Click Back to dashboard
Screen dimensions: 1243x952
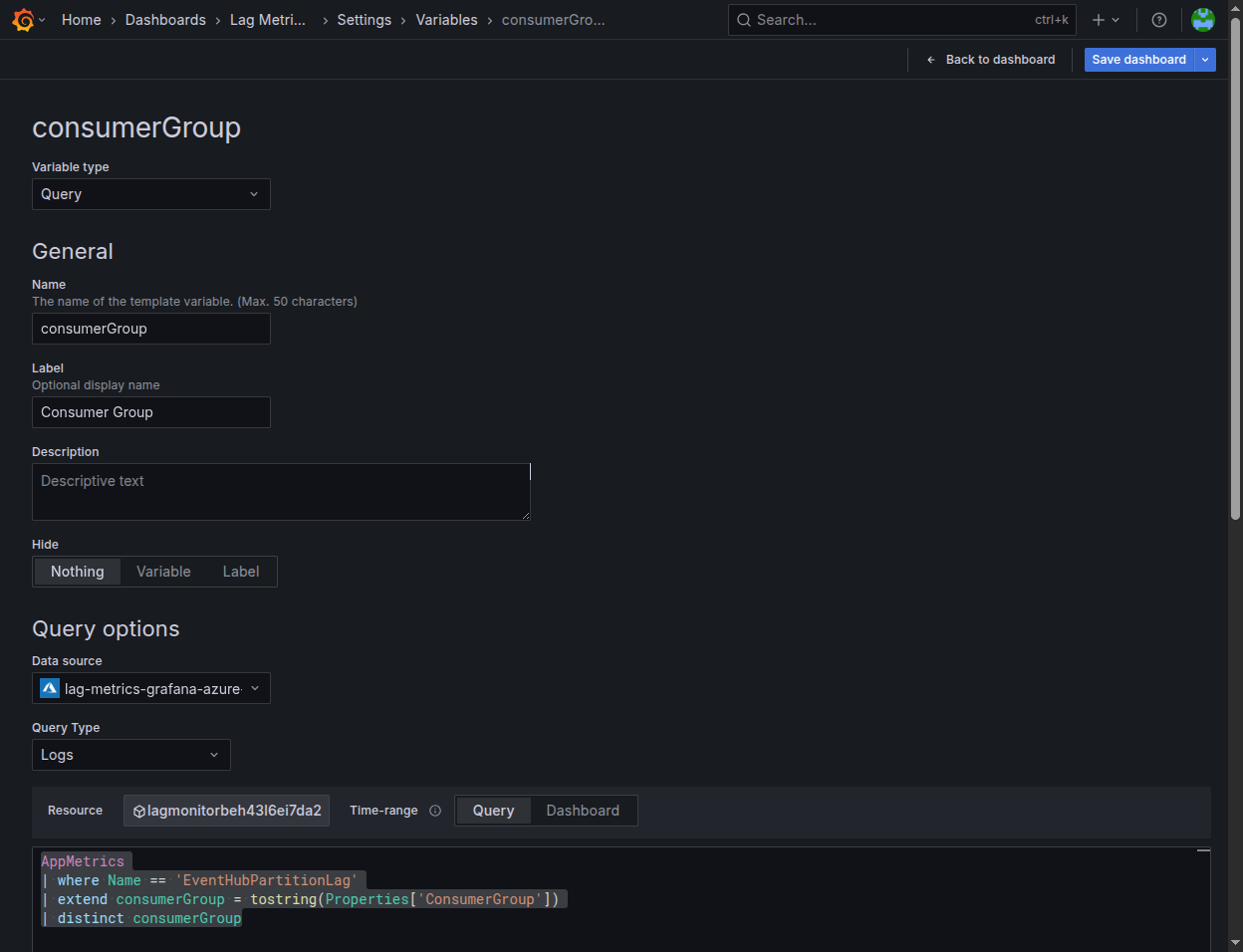[x=990, y=60]
